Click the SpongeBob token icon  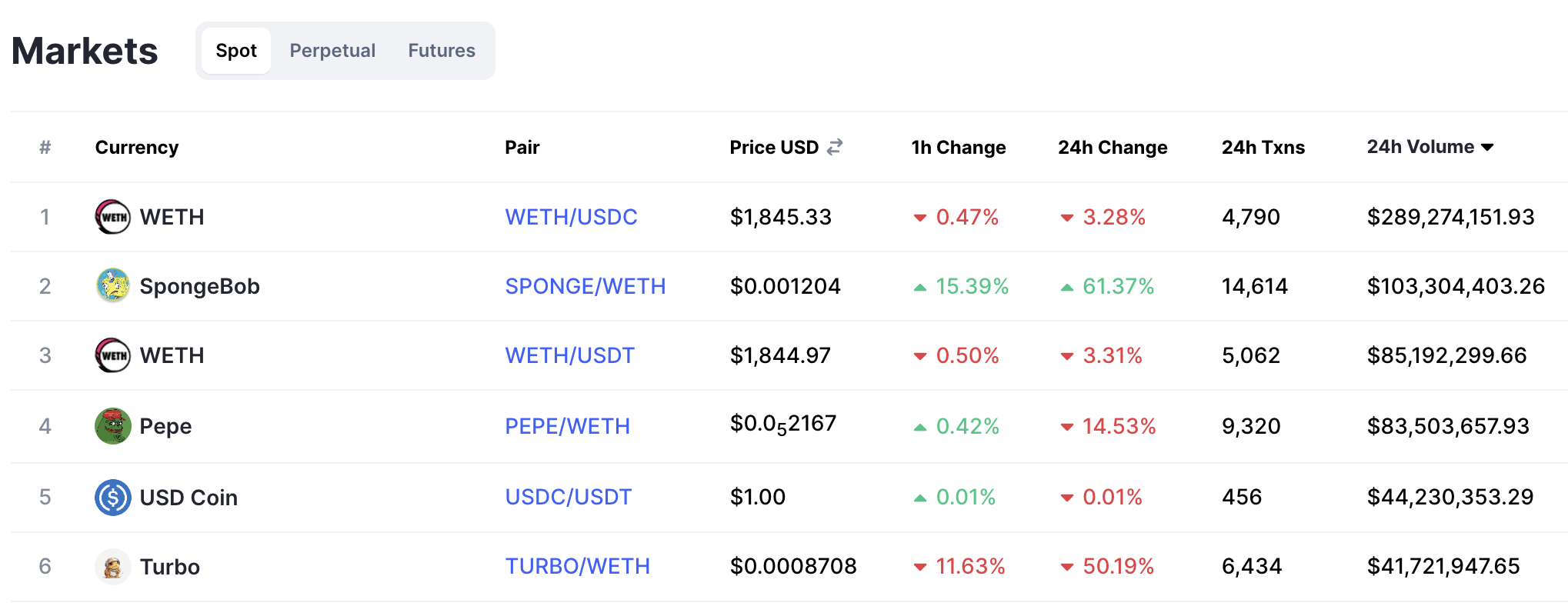[x=112, y=286]
